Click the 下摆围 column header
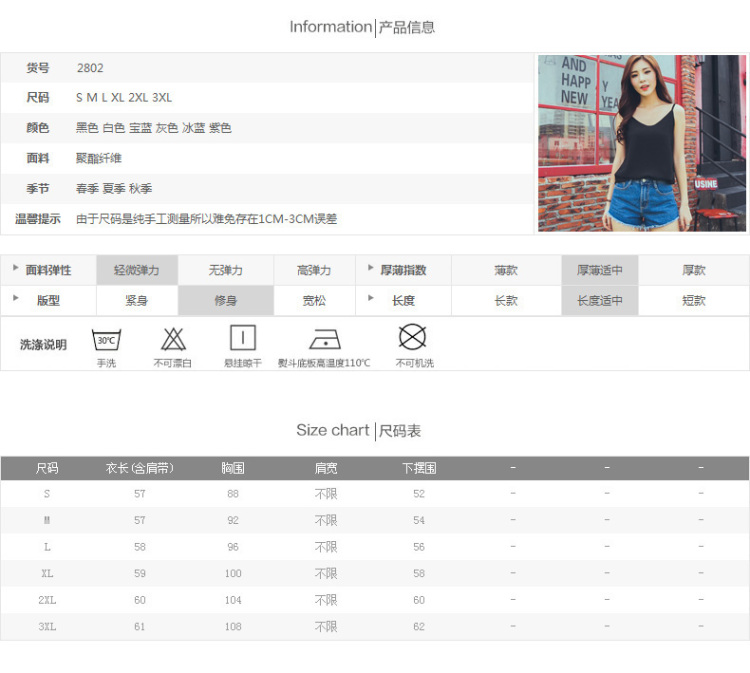Screen dimensions: 750x673 [419, 468]
